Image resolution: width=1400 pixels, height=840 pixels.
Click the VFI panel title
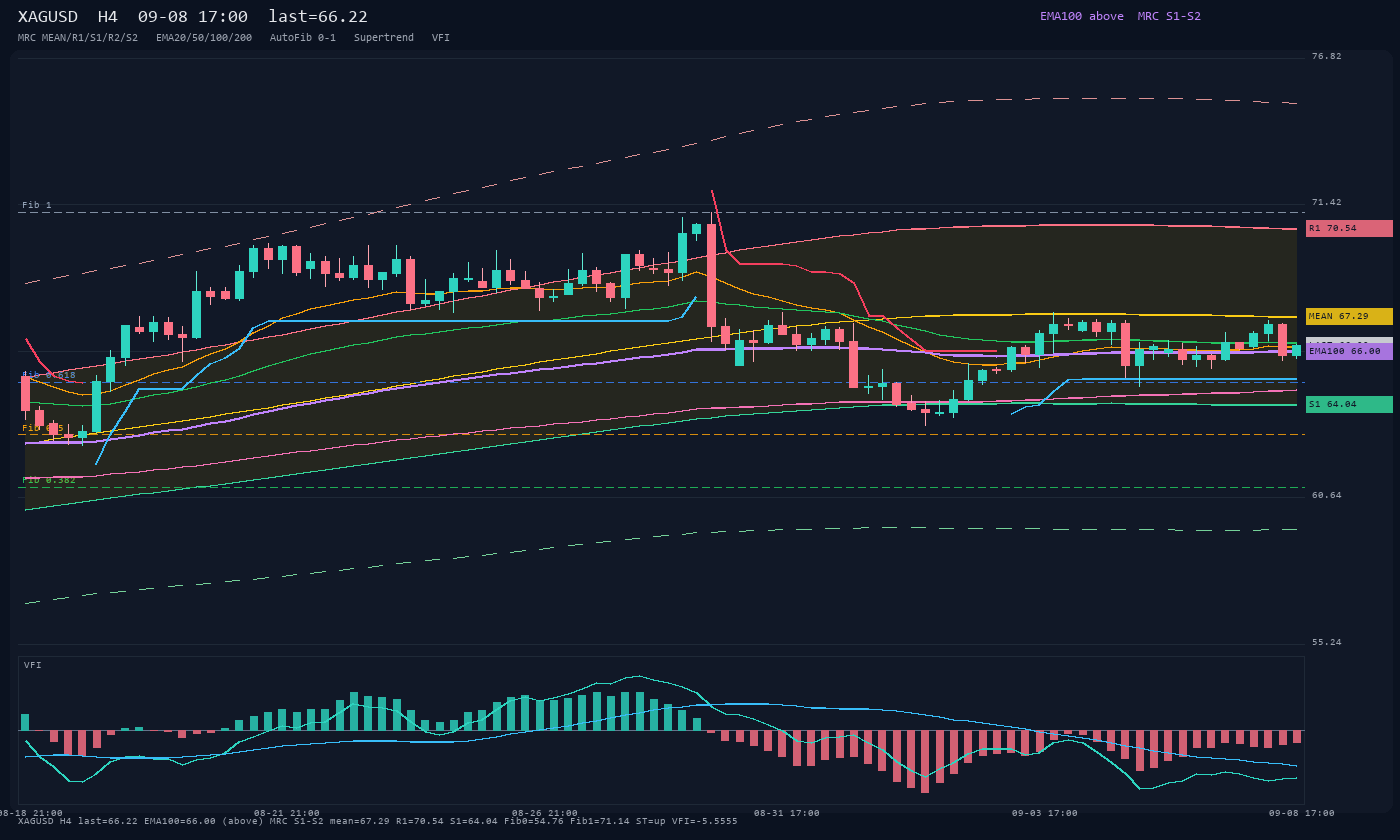[x=33, y=665]
